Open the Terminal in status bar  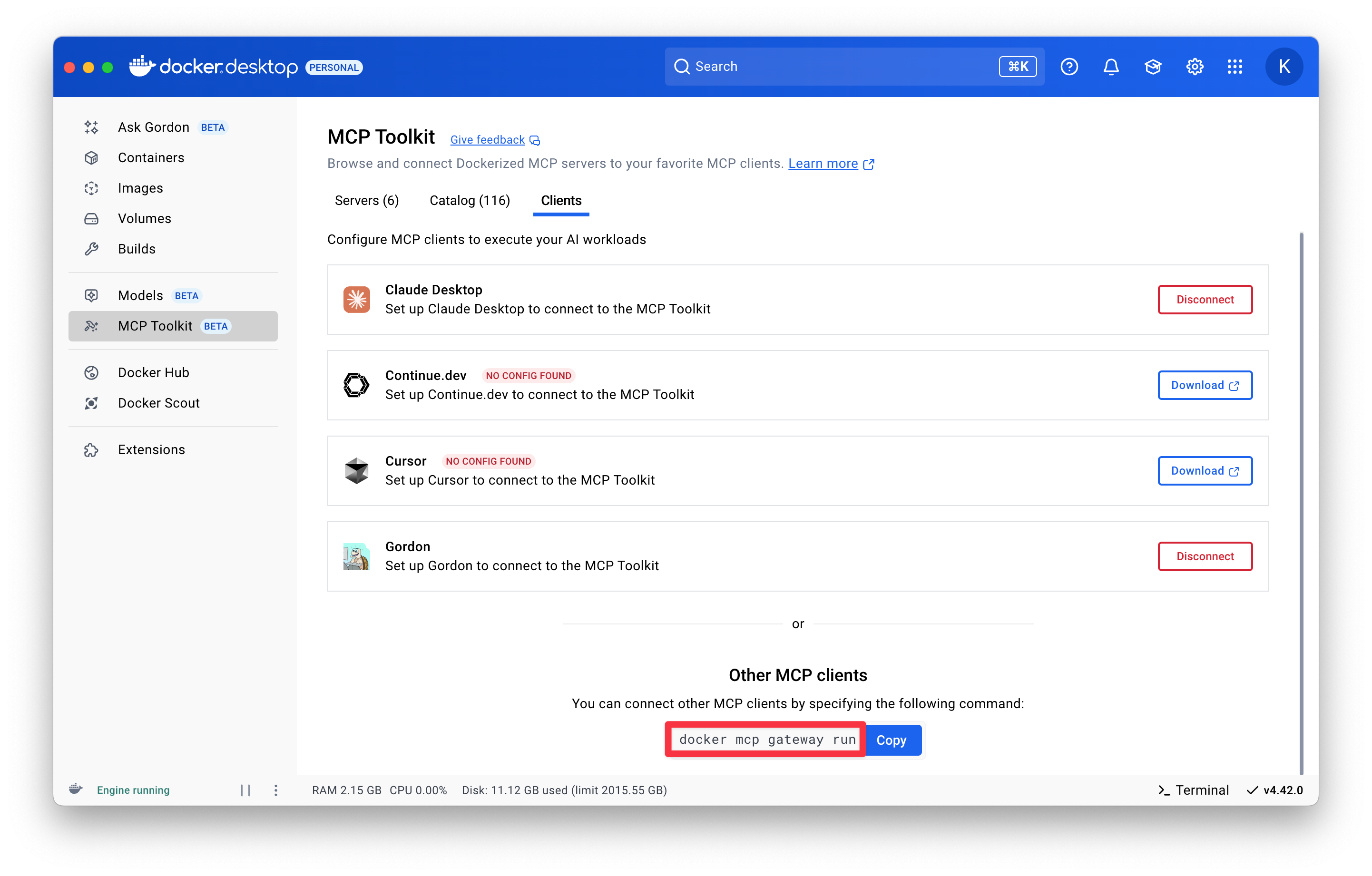point(1193,790)
